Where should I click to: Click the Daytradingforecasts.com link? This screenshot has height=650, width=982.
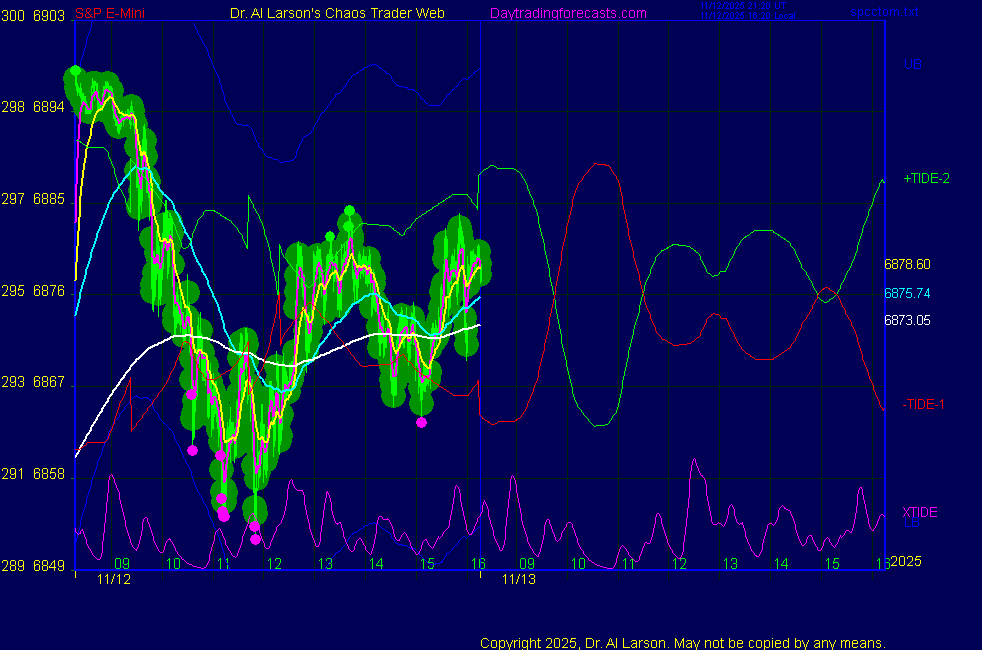pyautogui.click(x=567, y=13)
